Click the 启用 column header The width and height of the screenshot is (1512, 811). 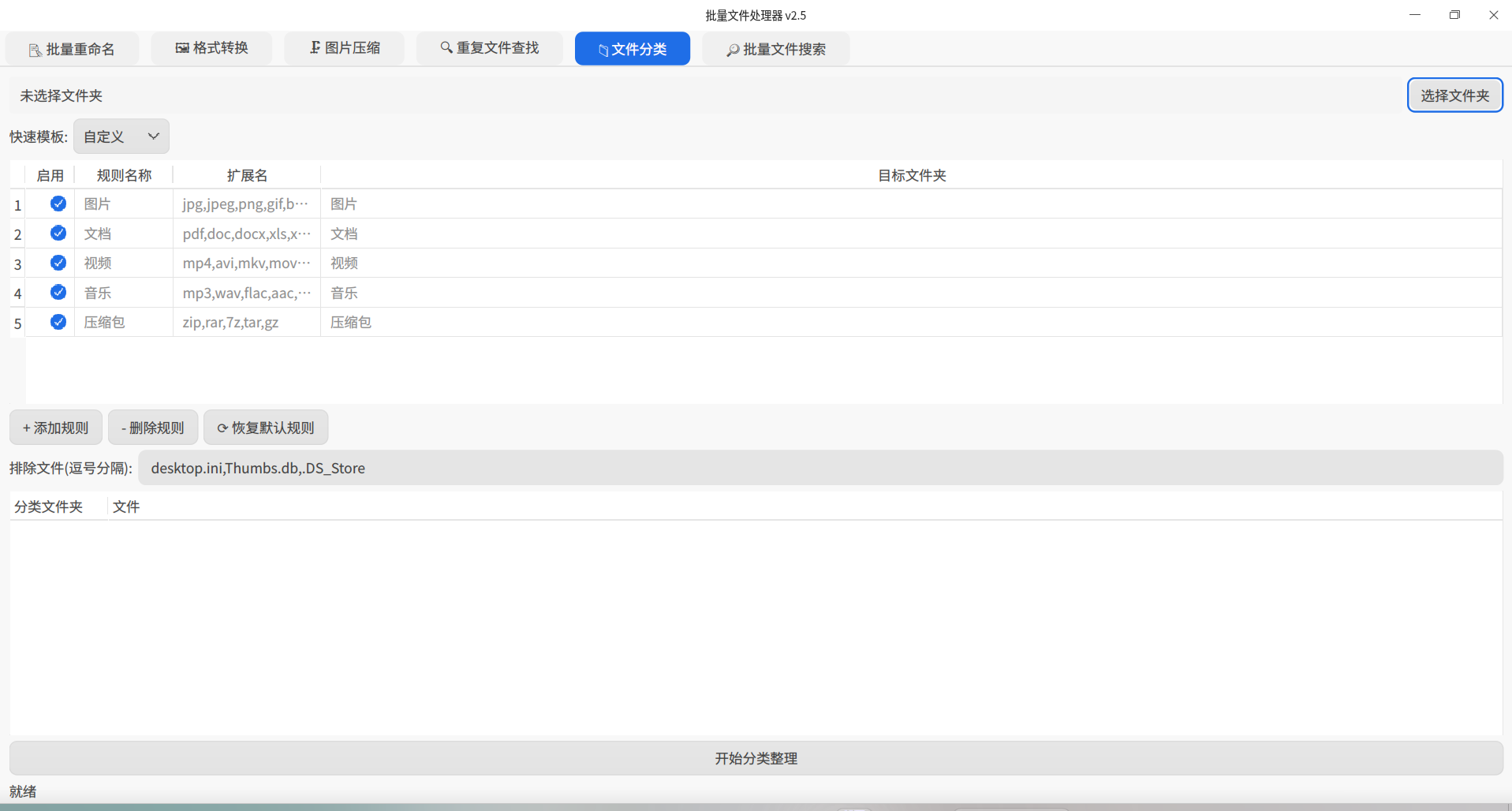point(50,175)
